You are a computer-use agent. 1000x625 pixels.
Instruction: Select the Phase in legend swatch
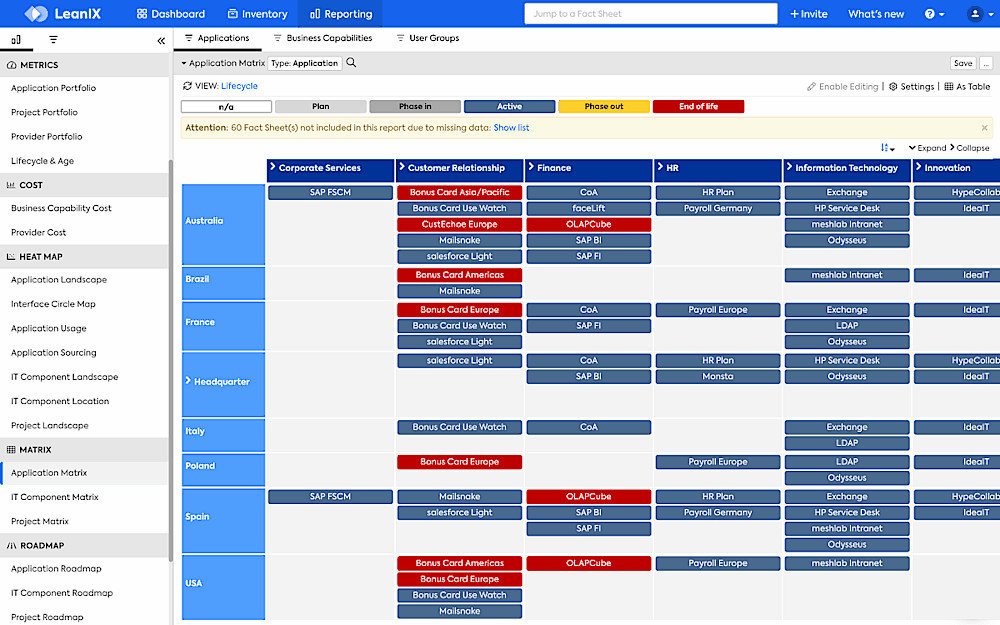tap(415, 107)
